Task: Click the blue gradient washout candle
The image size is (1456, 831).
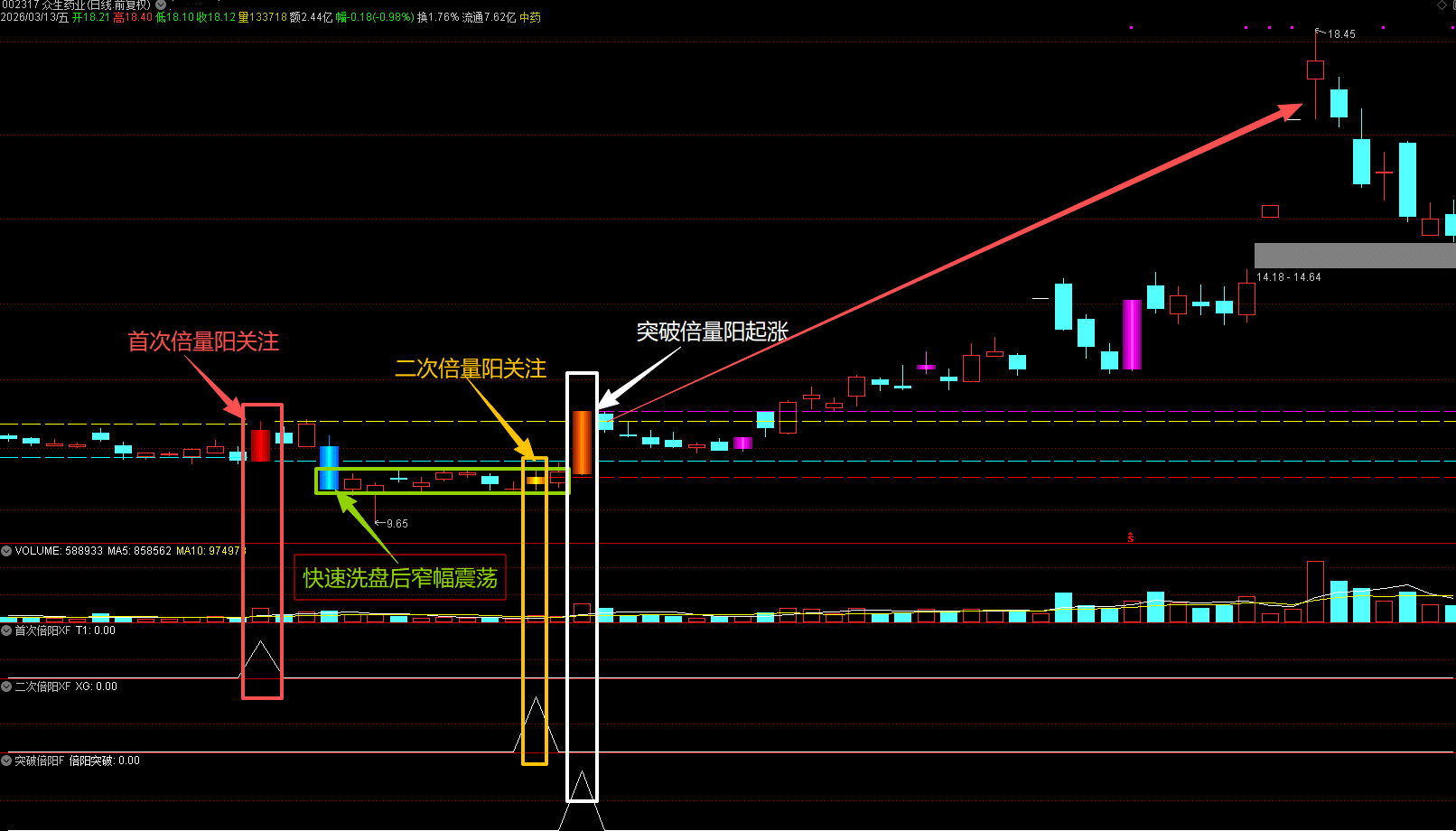Action: click(329, 468)
